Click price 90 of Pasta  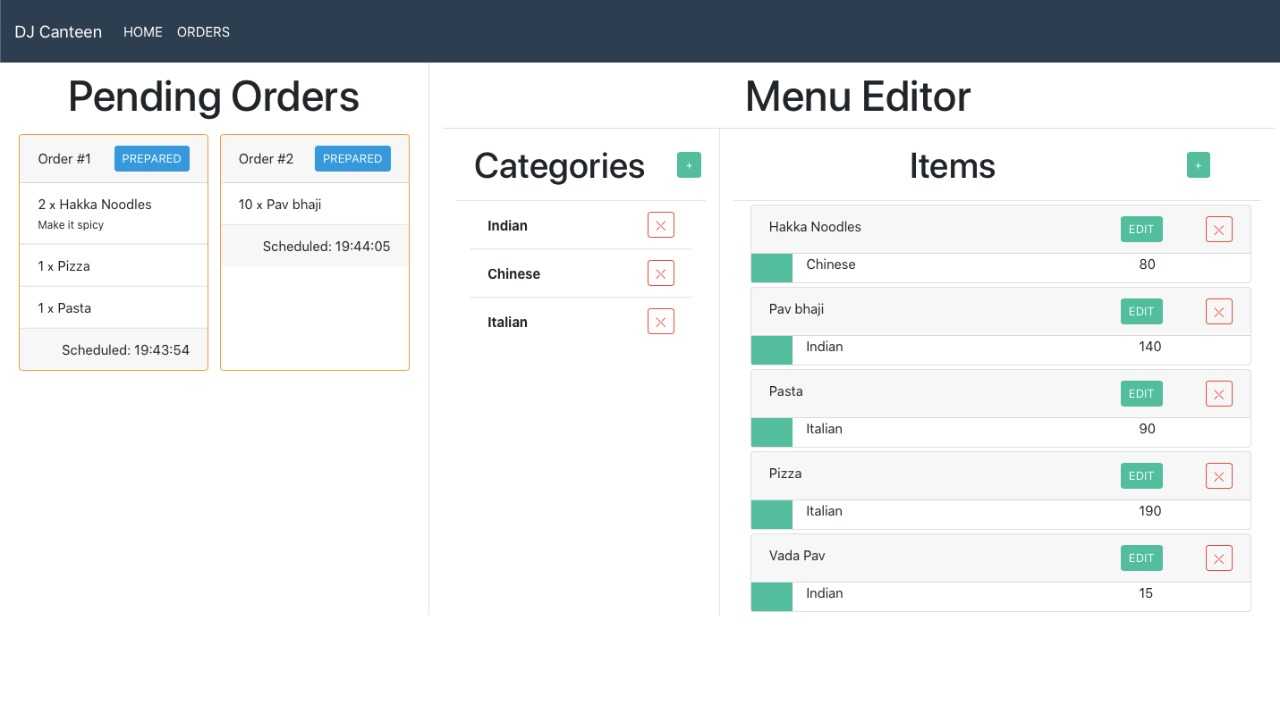(x=1147, y=429)
